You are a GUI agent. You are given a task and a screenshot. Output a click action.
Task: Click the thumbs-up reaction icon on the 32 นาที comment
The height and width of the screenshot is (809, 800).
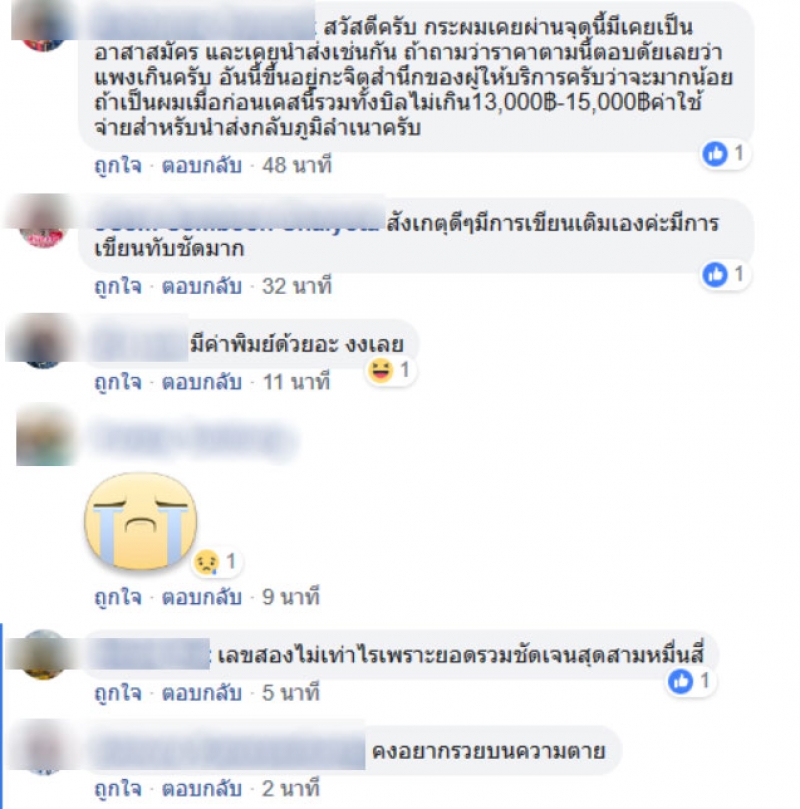[x=715, y=274]
